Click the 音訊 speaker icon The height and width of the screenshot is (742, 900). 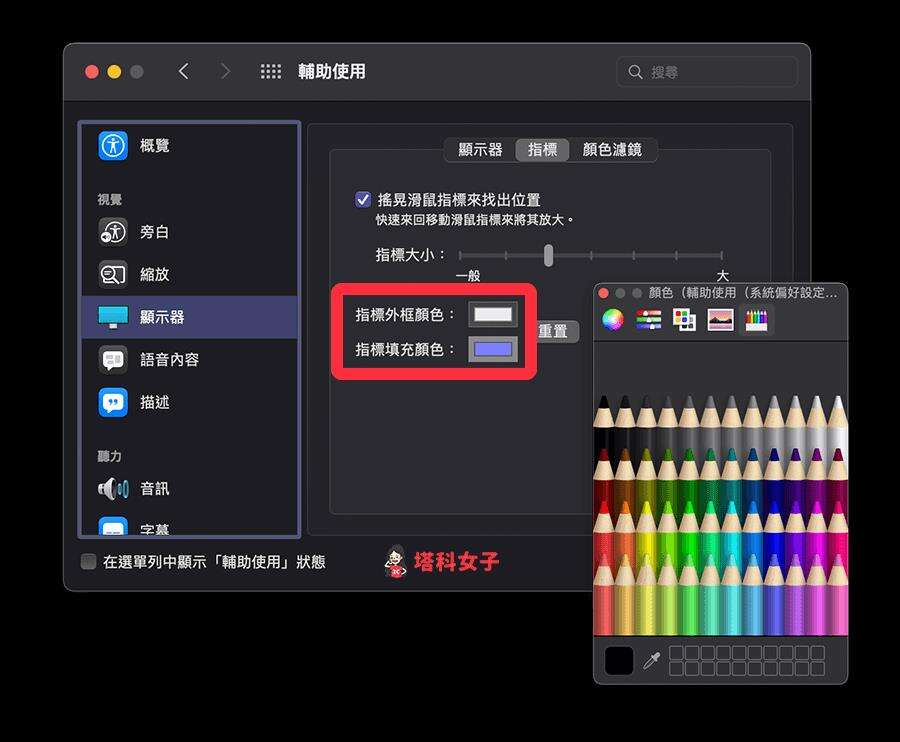113,488
